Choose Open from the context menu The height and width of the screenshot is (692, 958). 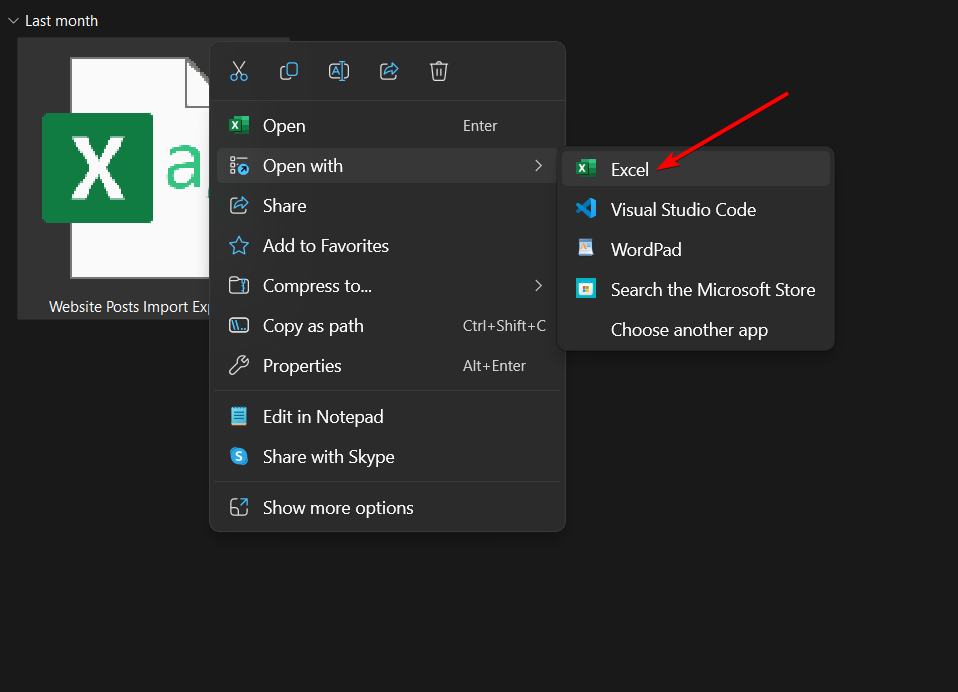click(387, 126)
